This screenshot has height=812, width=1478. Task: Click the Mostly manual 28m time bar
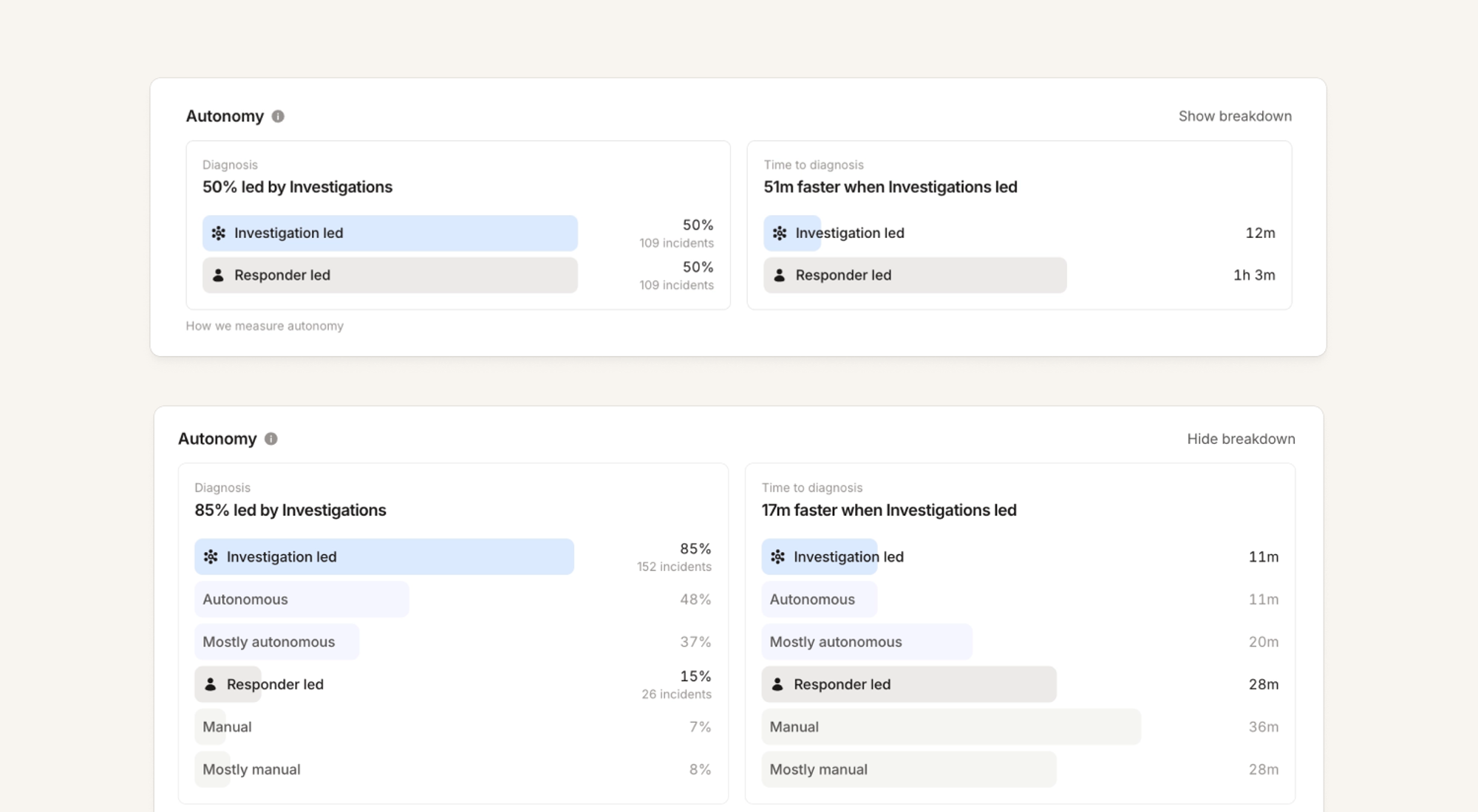(x=909, y=769)
